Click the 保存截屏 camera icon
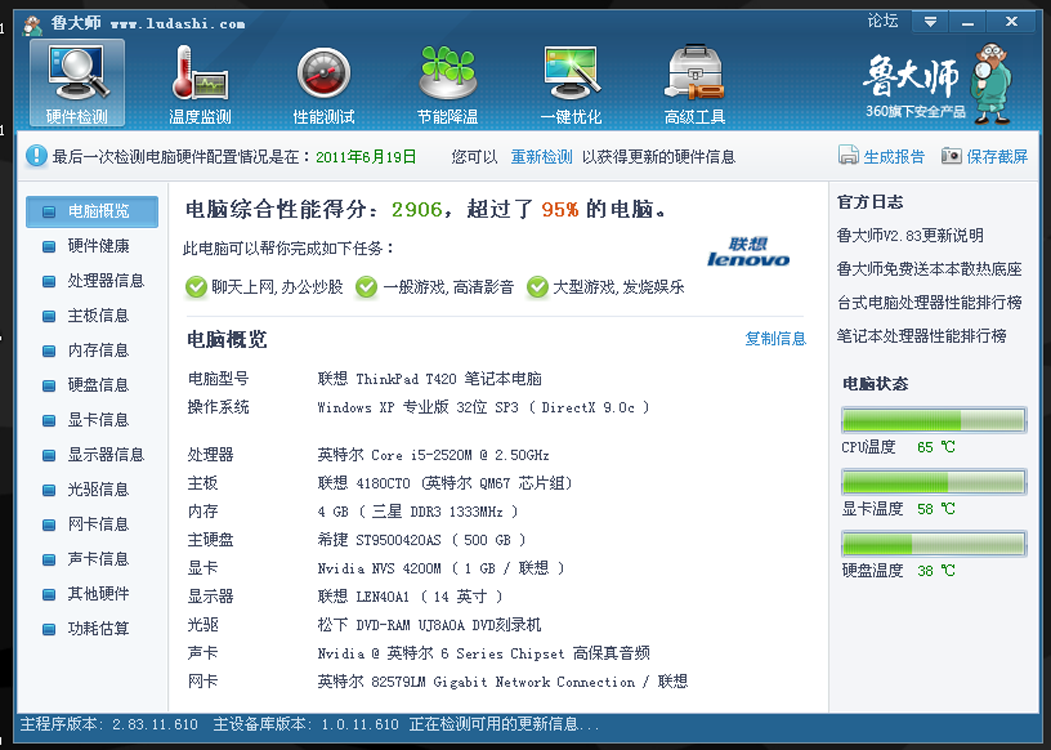Viewport: 1051px width, 750px height. (x=951, y=155)
